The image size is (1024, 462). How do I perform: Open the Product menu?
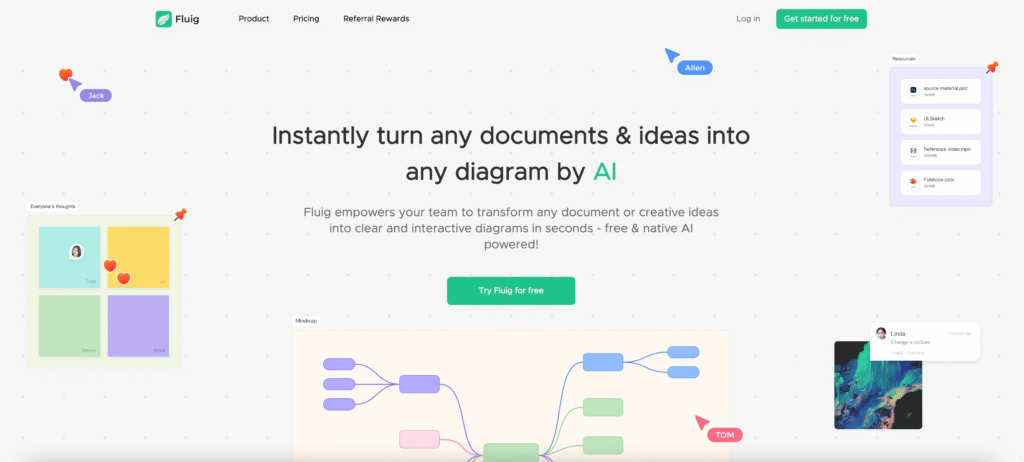coord(253,19)
